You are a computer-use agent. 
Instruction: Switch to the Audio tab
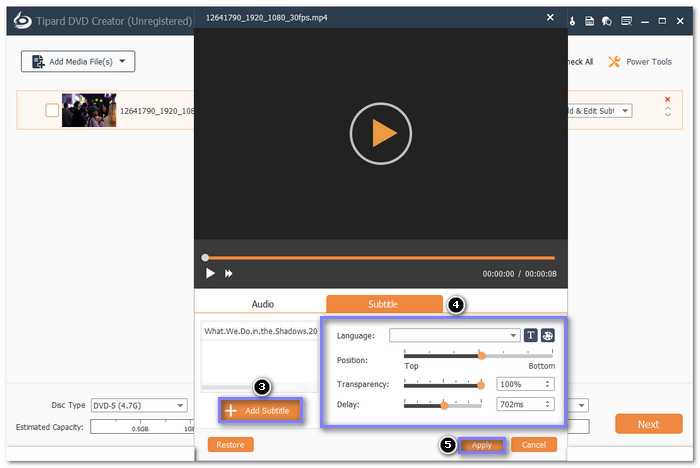point(262,304)
